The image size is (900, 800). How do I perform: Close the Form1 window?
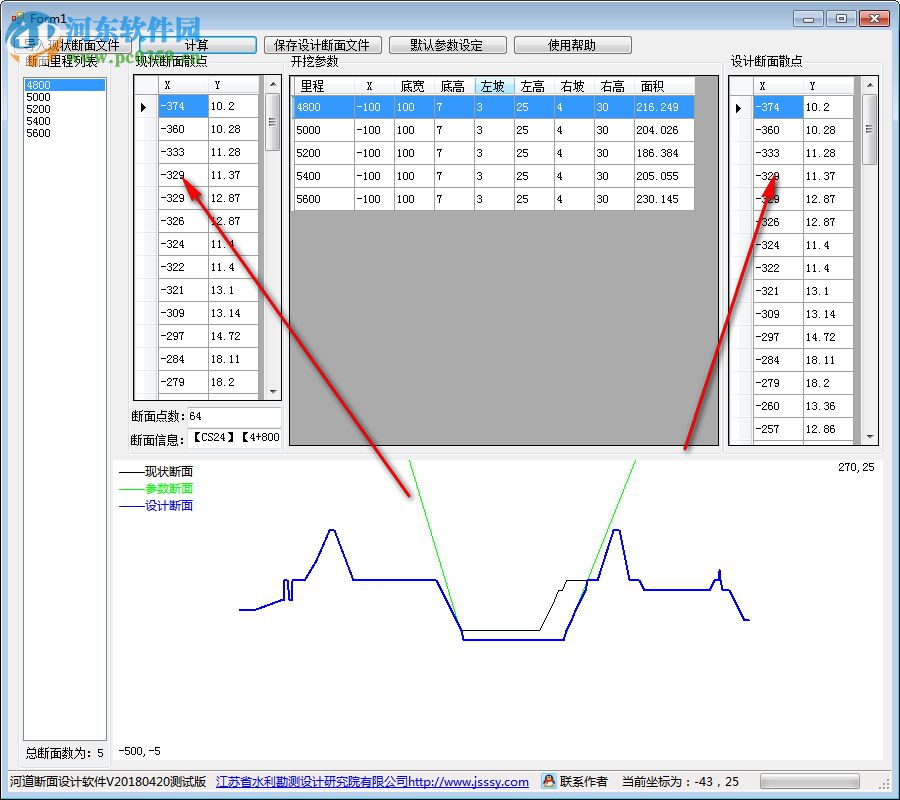(x=874, y=19)
